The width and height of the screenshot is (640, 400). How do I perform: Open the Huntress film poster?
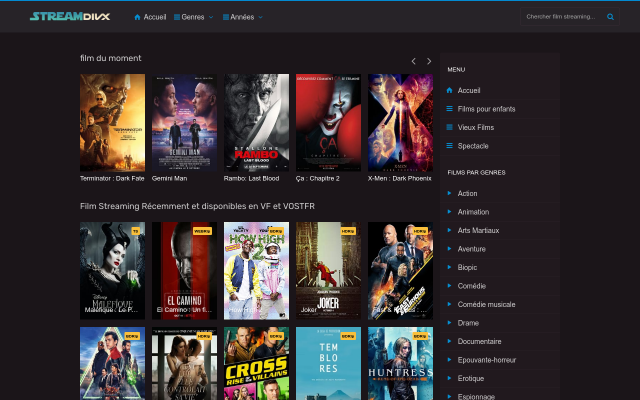(400, 363)
